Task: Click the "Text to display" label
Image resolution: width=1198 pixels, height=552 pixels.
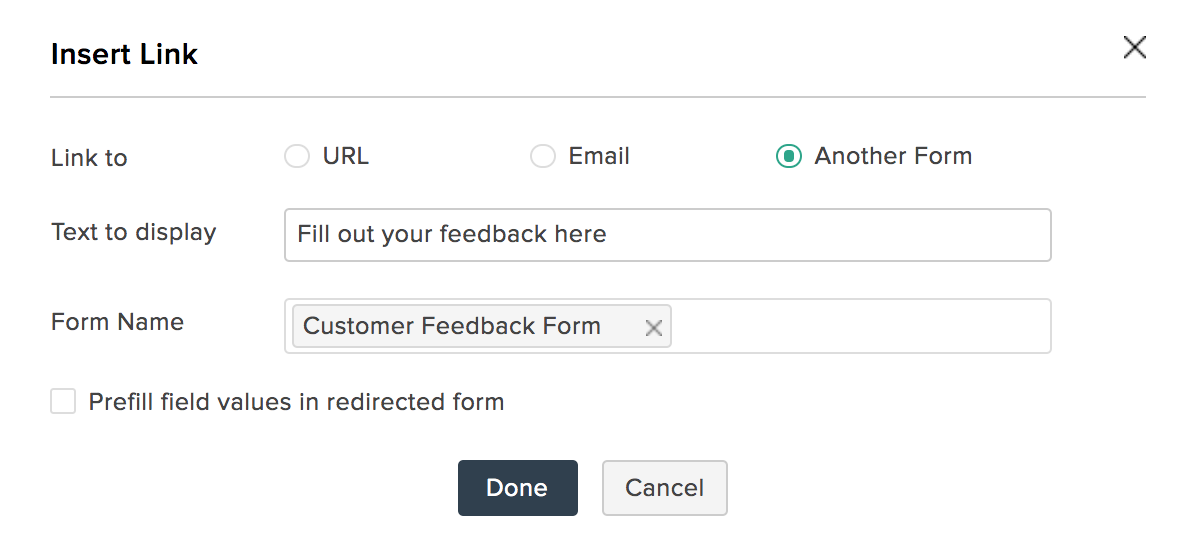Action: point(134,232)
